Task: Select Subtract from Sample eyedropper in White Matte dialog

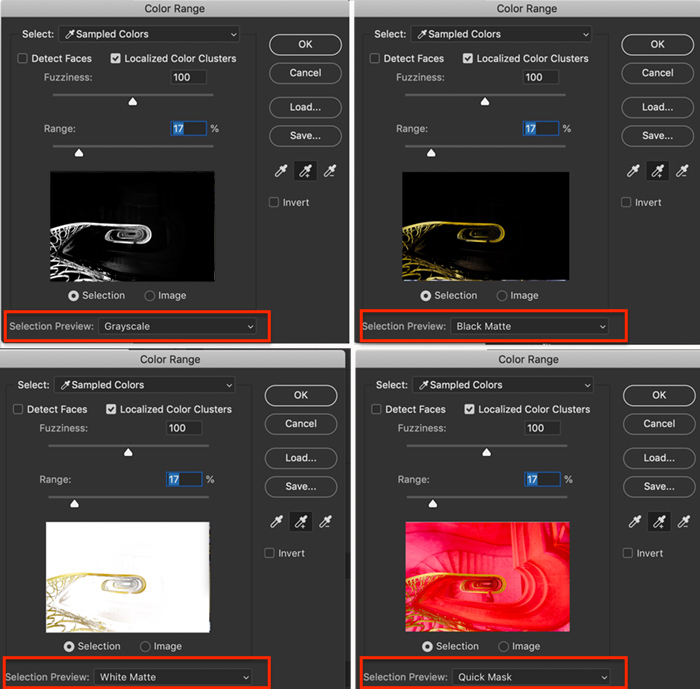Action: click(x=325, y=521)
